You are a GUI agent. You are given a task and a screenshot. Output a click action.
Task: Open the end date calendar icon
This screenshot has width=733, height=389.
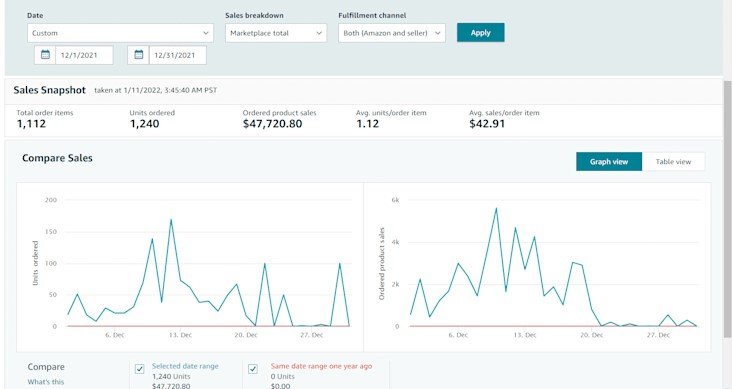[138, 55]
